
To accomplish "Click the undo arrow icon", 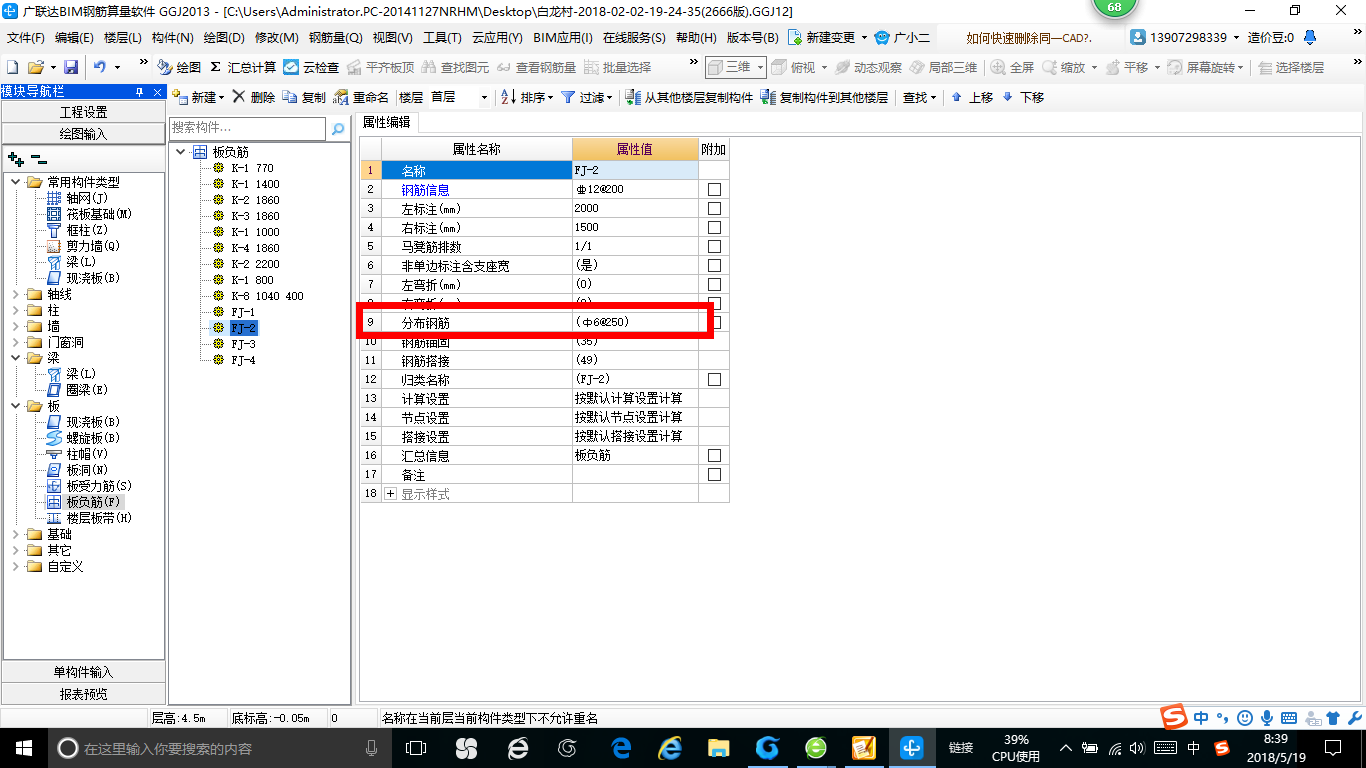I will [x=100, y=67].
